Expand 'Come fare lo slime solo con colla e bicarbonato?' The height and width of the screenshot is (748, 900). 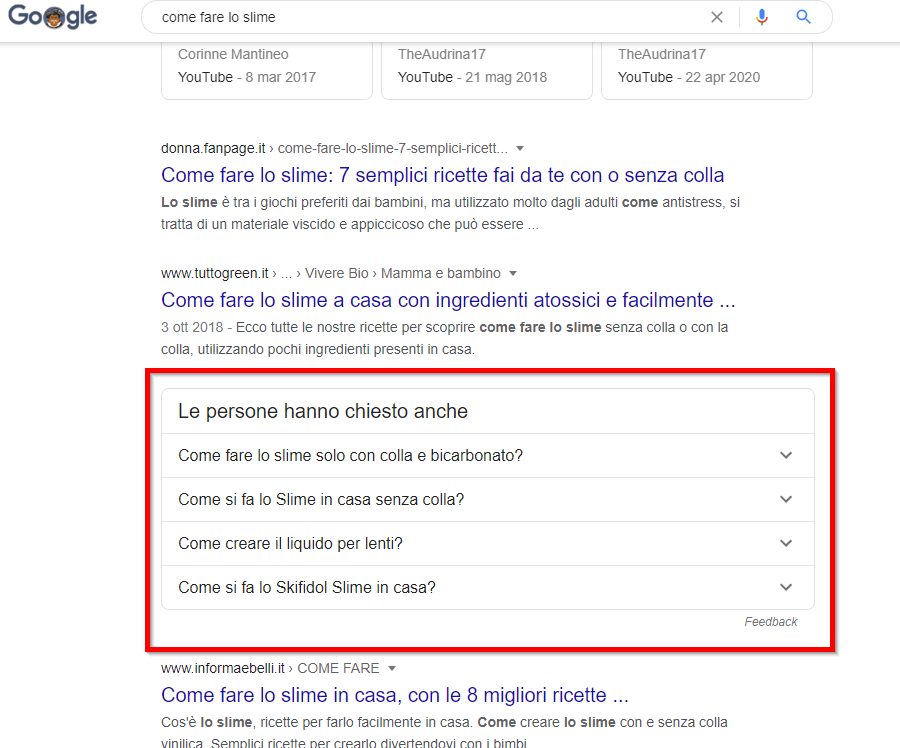(488, 455)
